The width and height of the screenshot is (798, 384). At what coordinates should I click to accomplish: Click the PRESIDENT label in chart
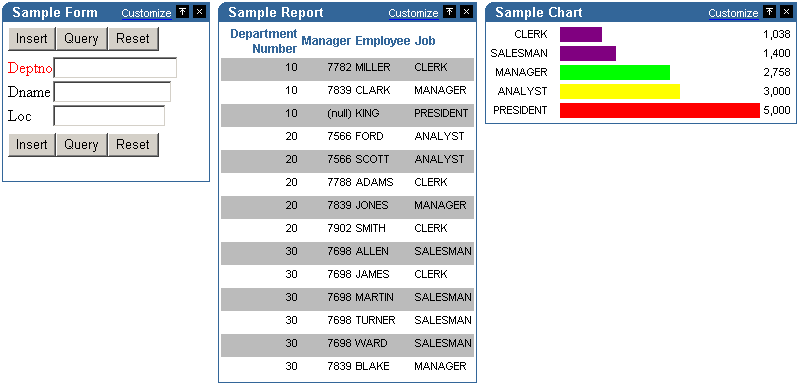click(x=520, y=110)
